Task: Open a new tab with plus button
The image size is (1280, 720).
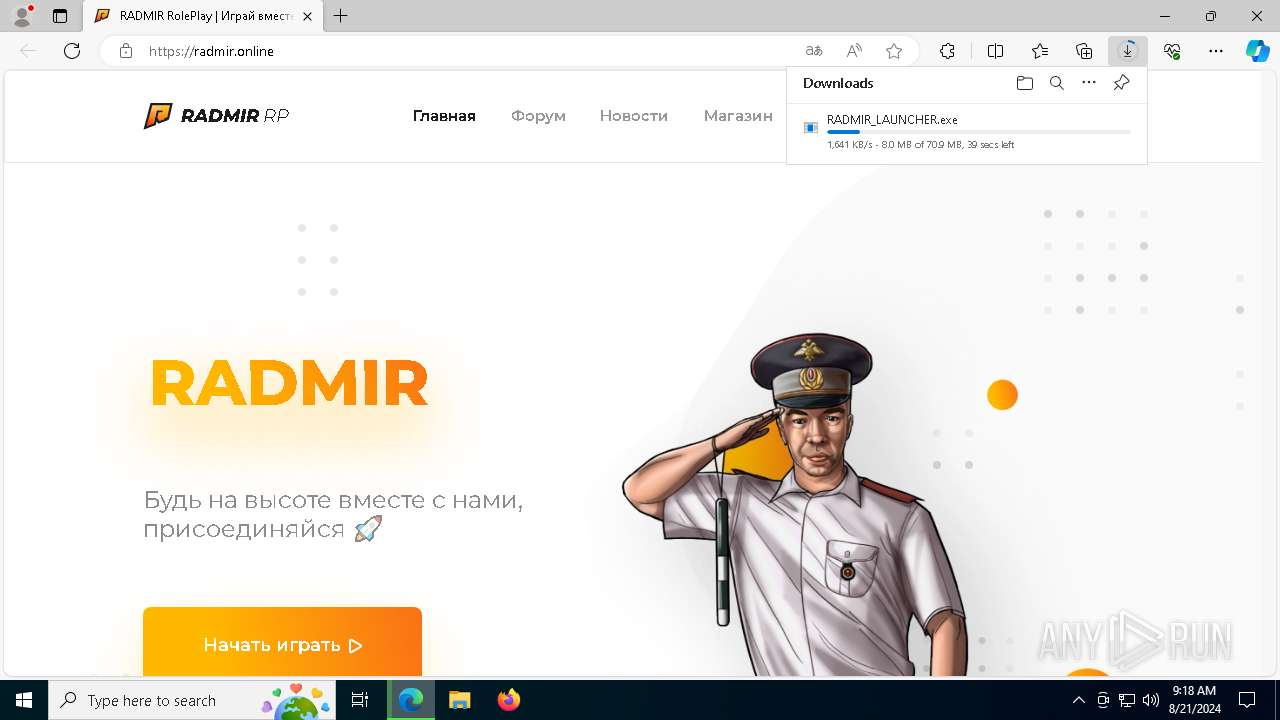Action: [x=341, y=16]
